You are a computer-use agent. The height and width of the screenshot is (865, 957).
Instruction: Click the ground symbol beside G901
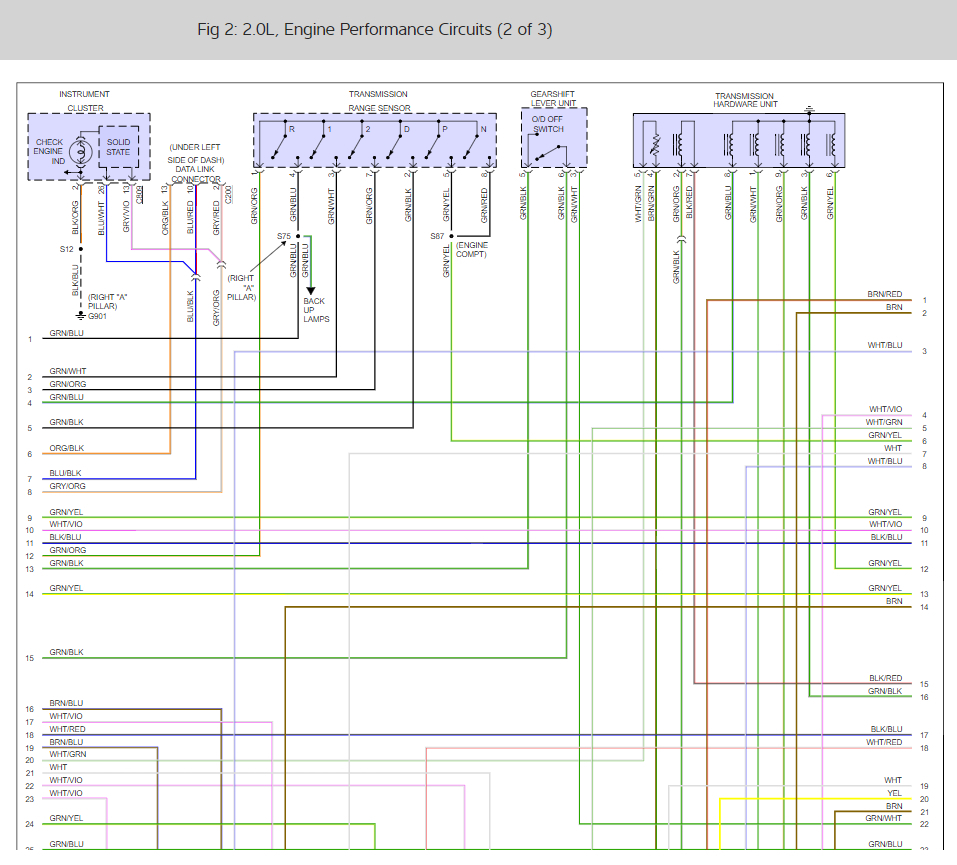click(81, 316)
